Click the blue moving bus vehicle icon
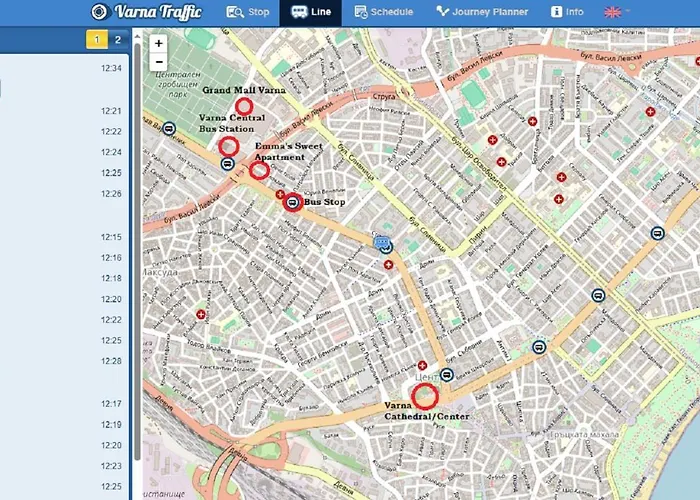 [x=381, y=243]
